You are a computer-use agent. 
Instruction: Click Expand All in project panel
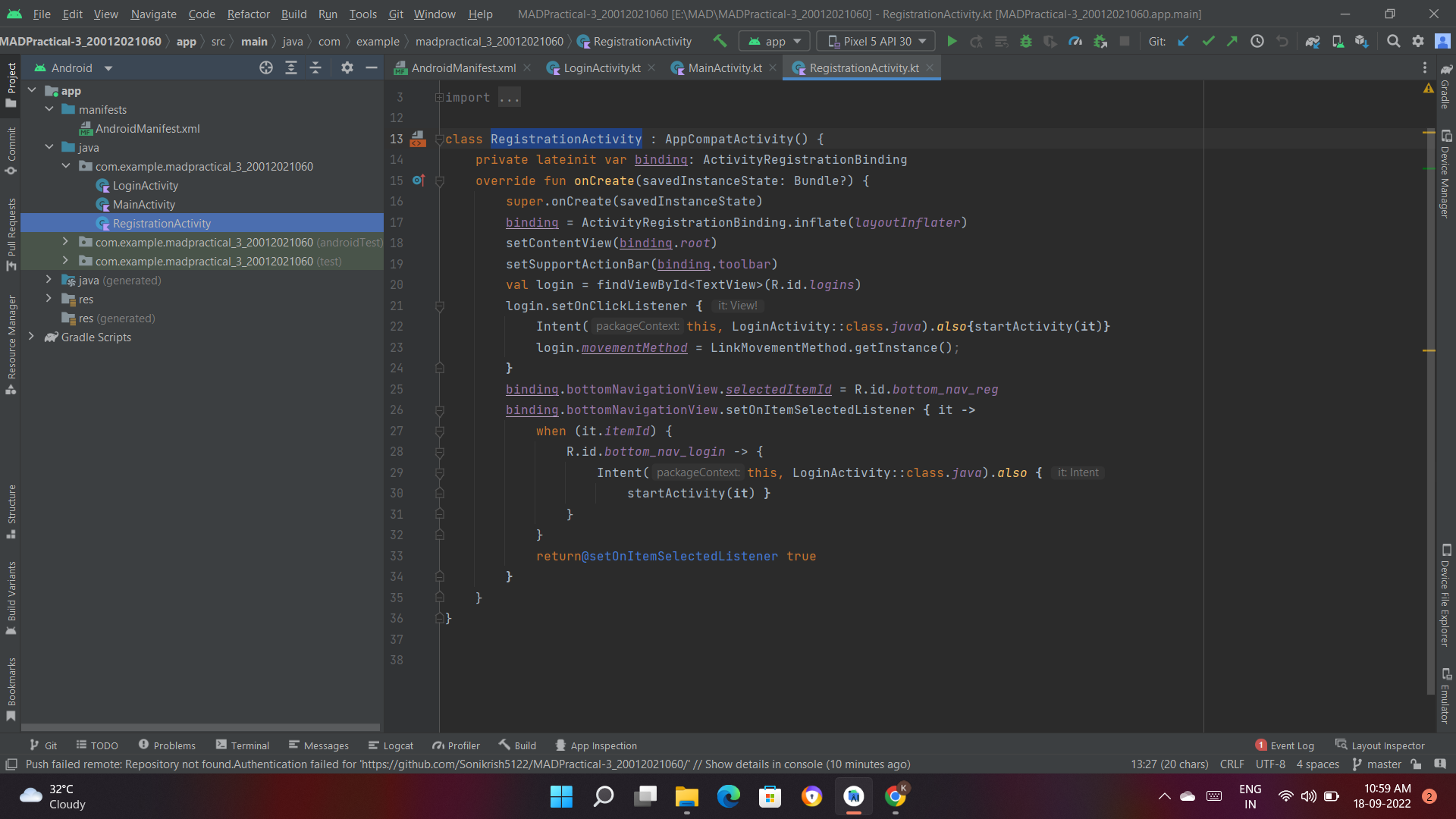pos(291,68)
